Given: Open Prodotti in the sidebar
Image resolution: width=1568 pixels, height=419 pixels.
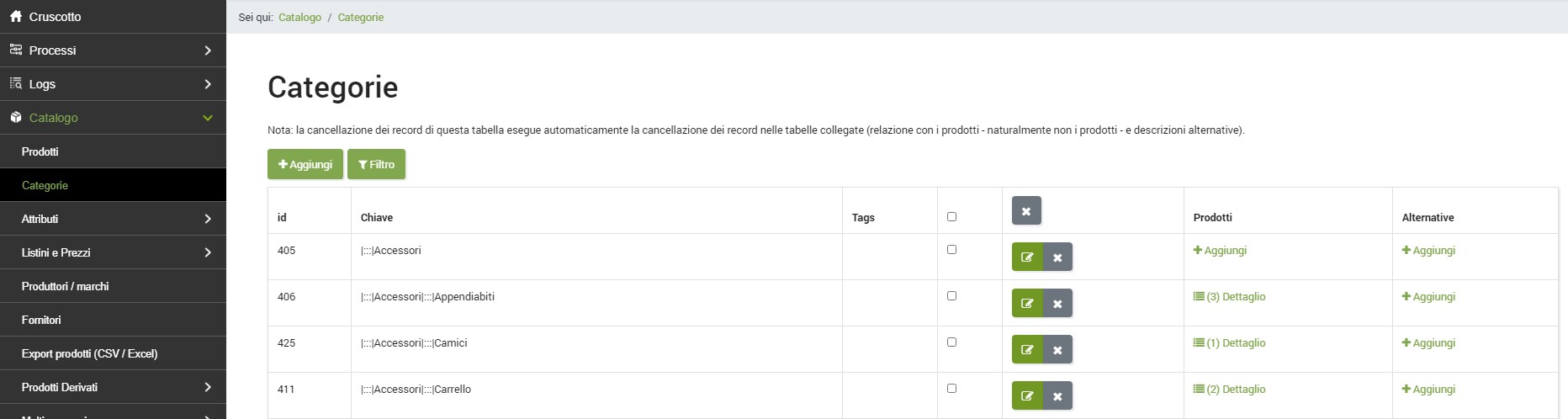Looking at the screenshot, I should pyautogui.click(x=40, y=151).
